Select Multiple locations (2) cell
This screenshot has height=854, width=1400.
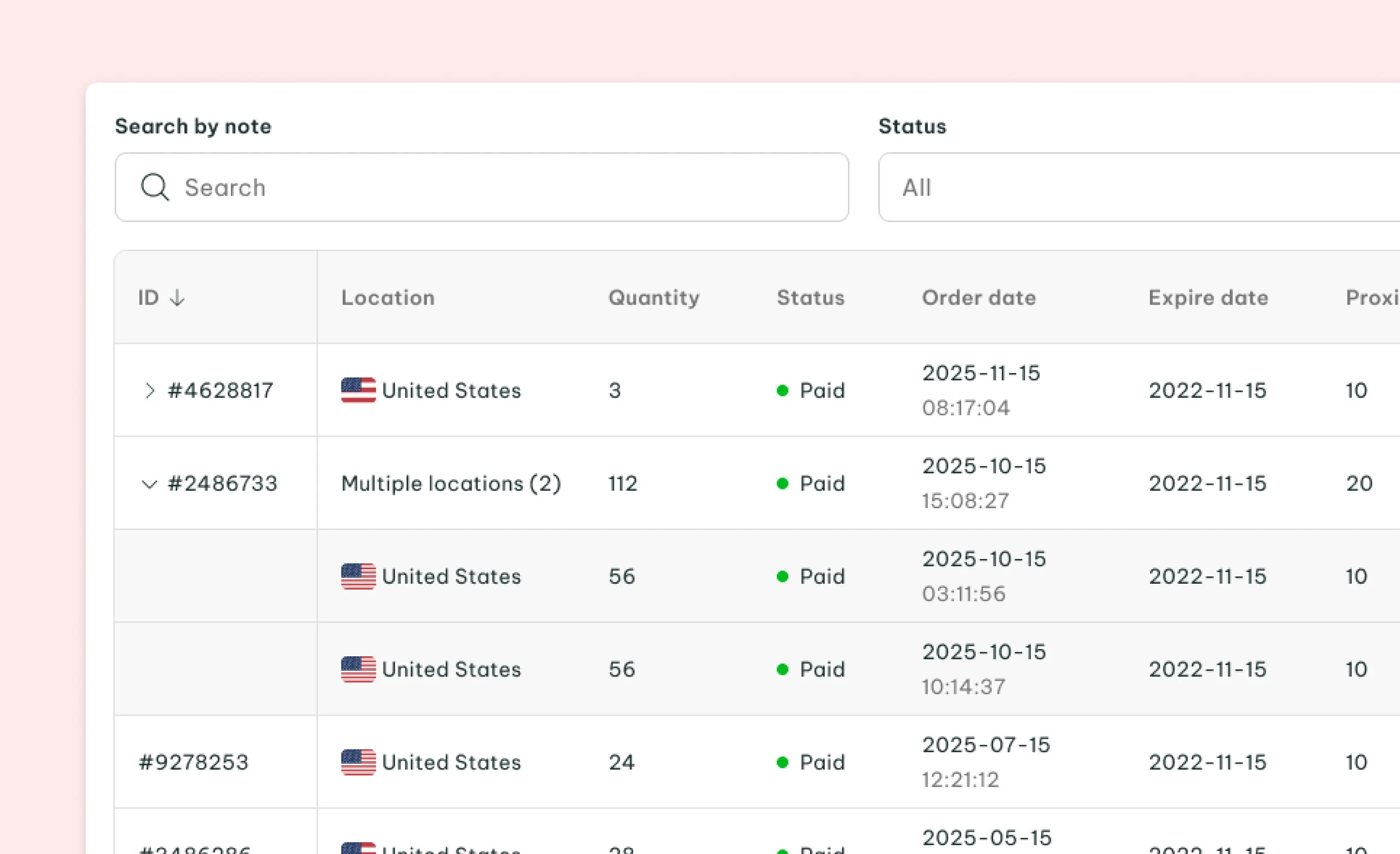click(451, 483)
